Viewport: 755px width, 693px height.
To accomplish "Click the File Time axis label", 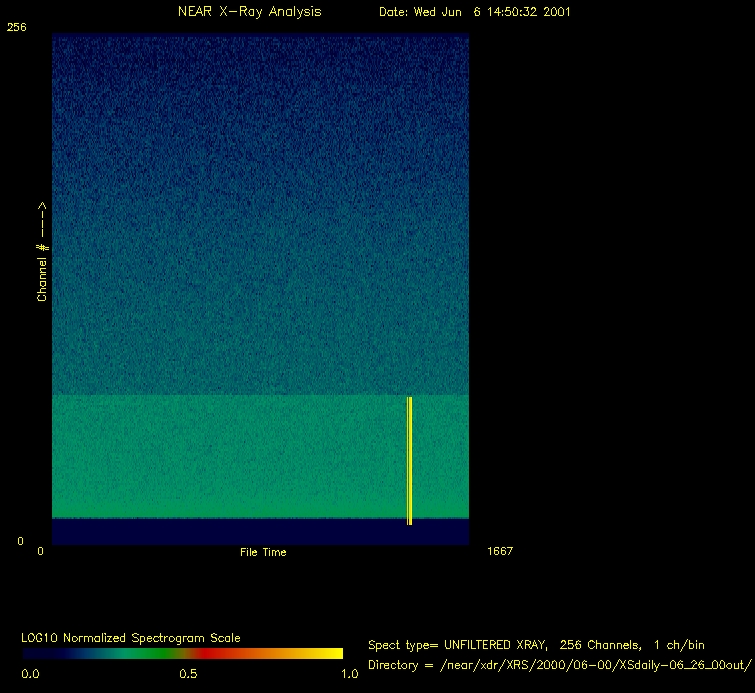I will coord(263,552).
